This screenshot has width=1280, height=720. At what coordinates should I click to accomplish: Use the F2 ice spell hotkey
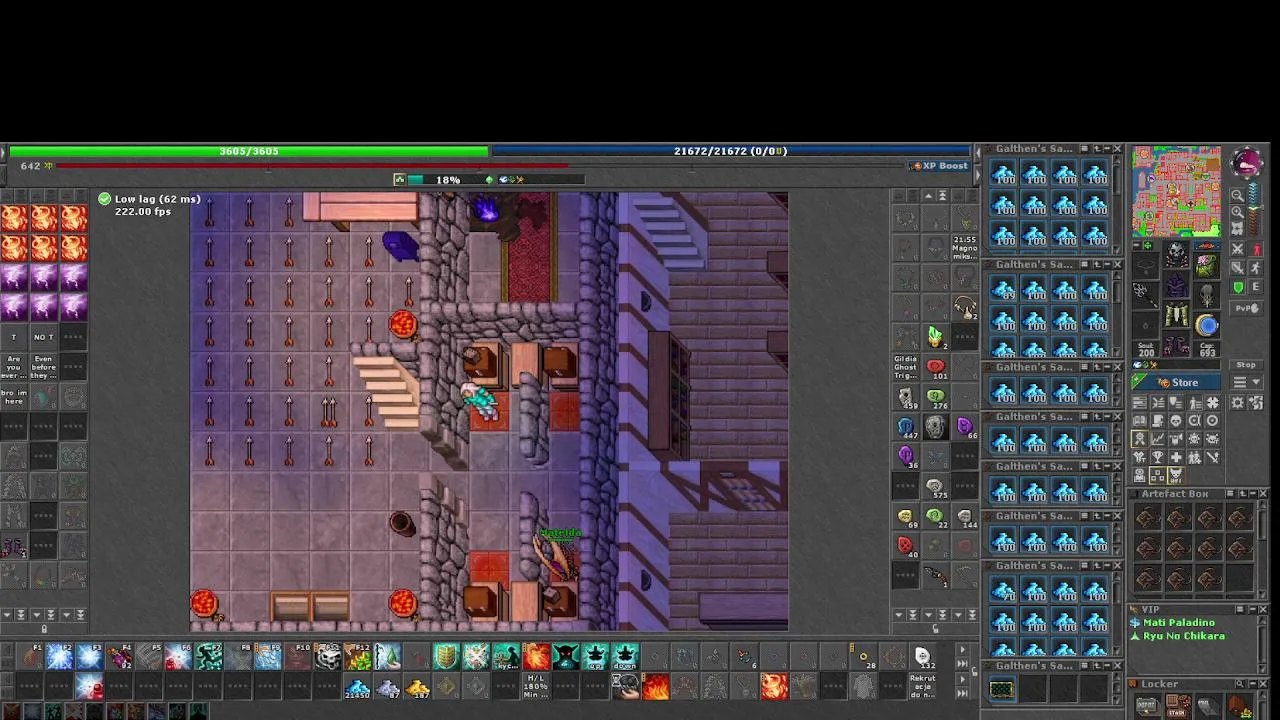pyautogui.click(x=59, y=657)
